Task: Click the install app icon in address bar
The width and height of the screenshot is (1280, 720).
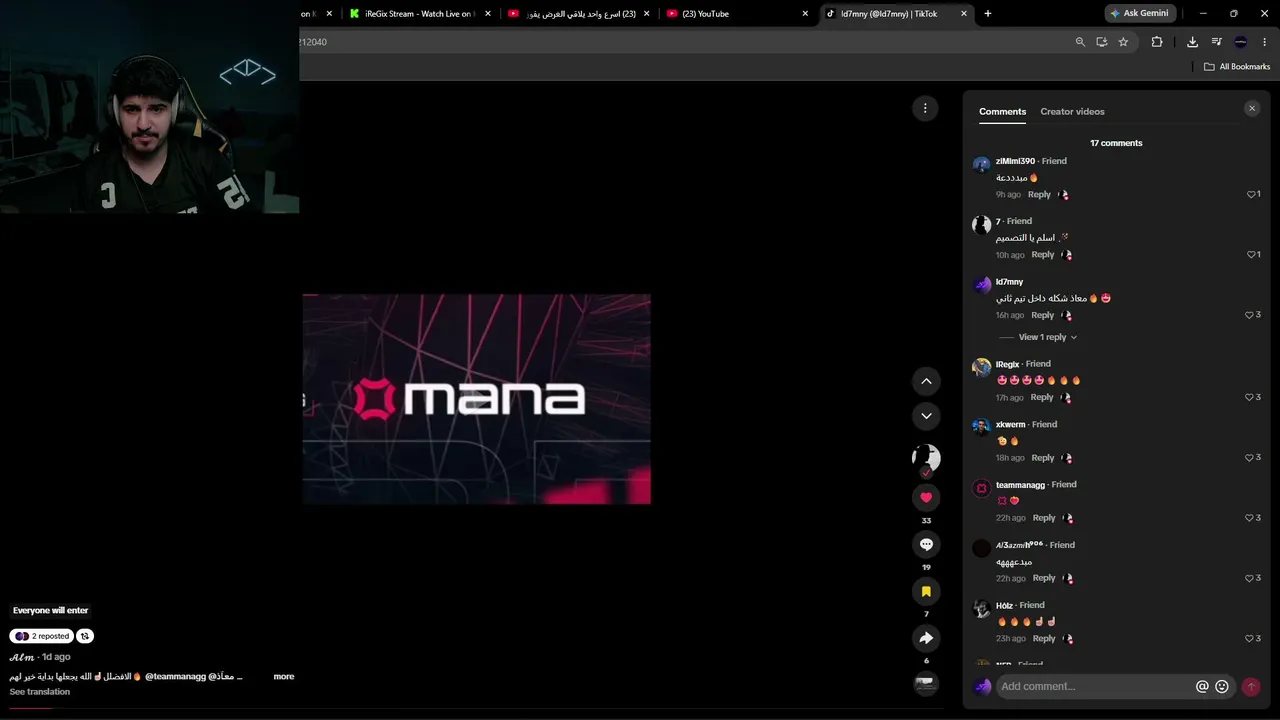Action: coord(1101,42)
